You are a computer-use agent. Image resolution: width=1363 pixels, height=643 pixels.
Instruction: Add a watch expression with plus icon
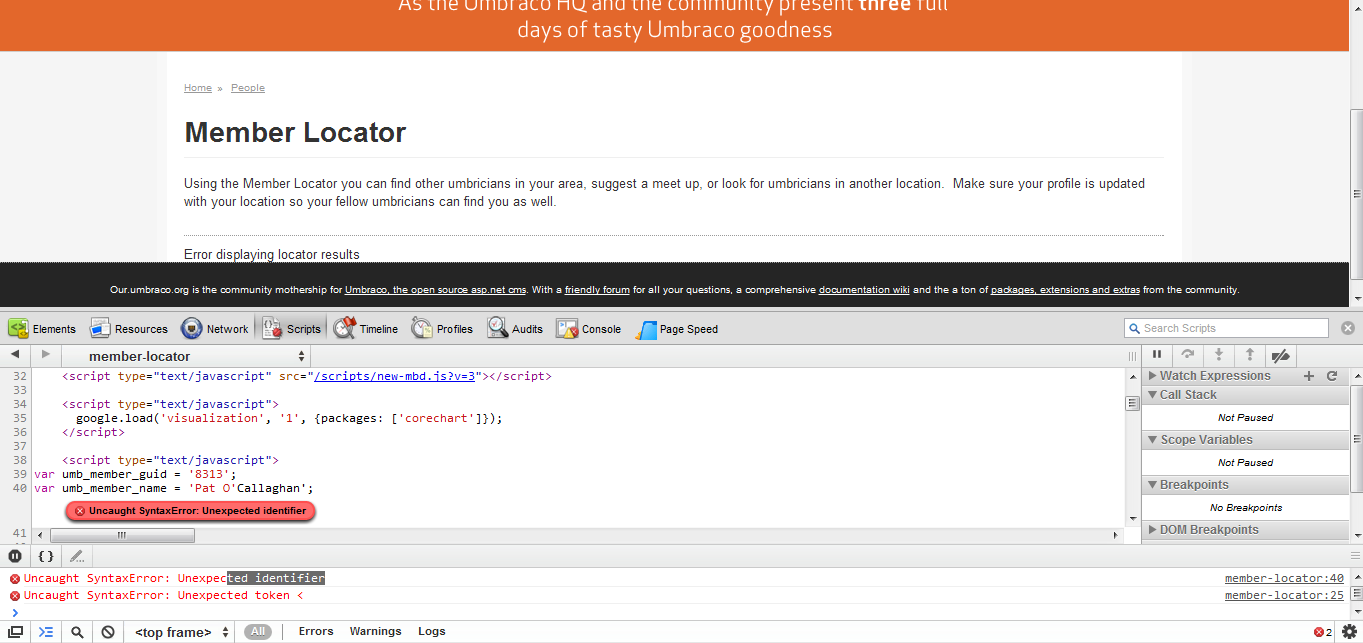coord(1309,376)
